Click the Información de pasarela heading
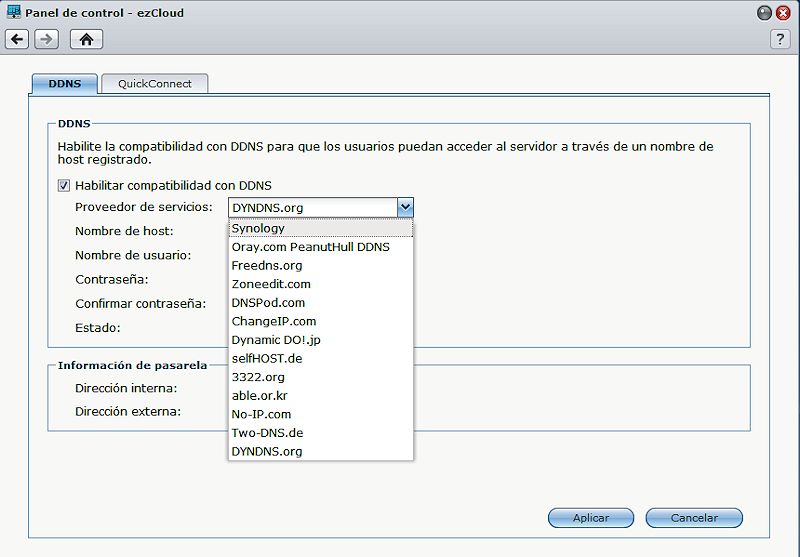The image size is (800, 557). click(x=133, y=365)
